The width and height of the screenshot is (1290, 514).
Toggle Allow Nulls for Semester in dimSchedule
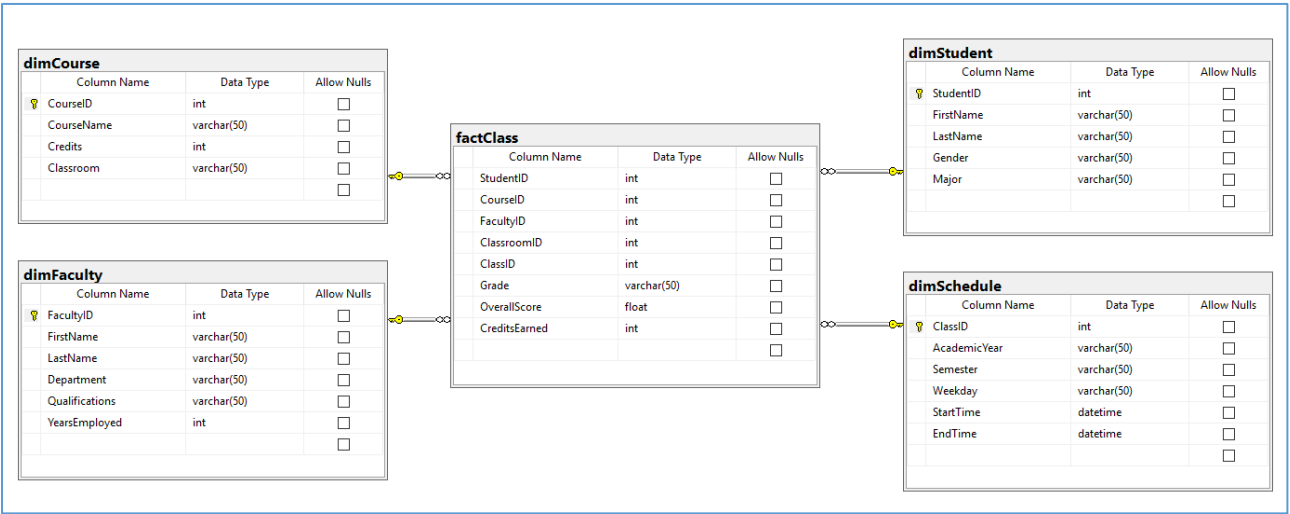click(1228, 370)
